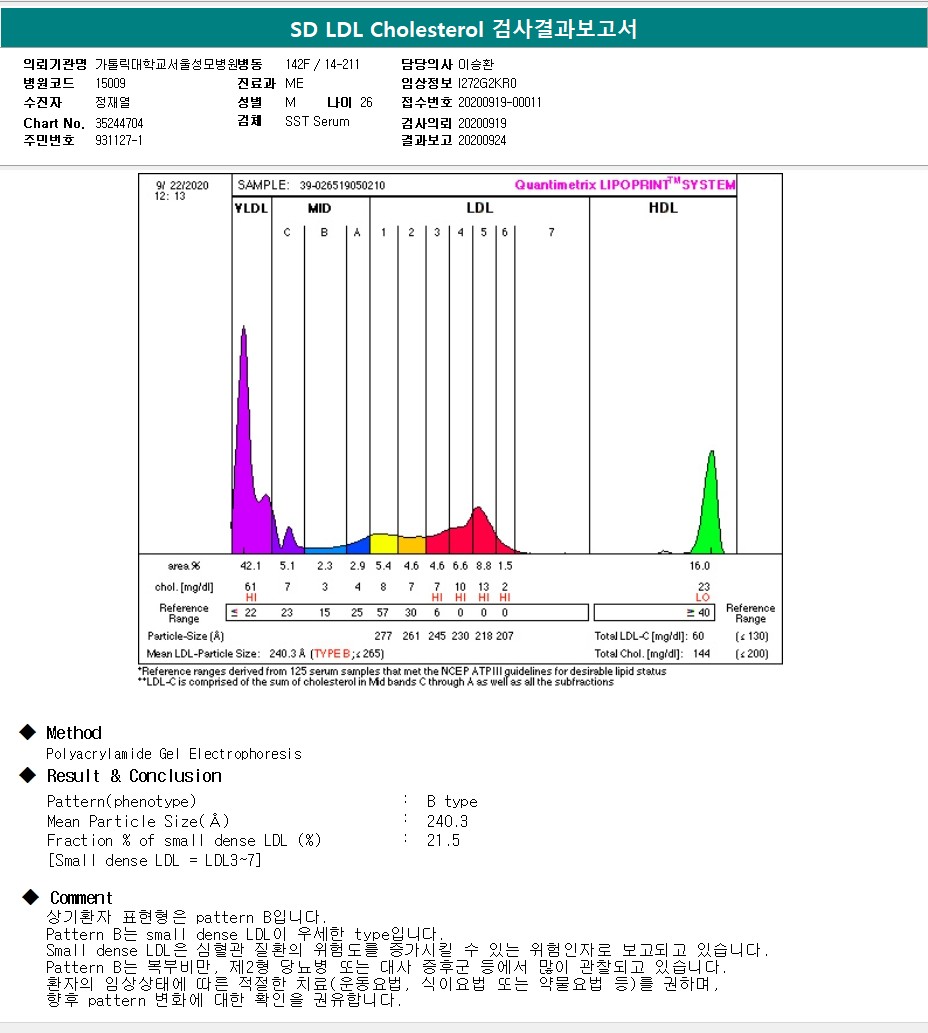
Task: Select the particle size value '207'
Action: (505, 636)
